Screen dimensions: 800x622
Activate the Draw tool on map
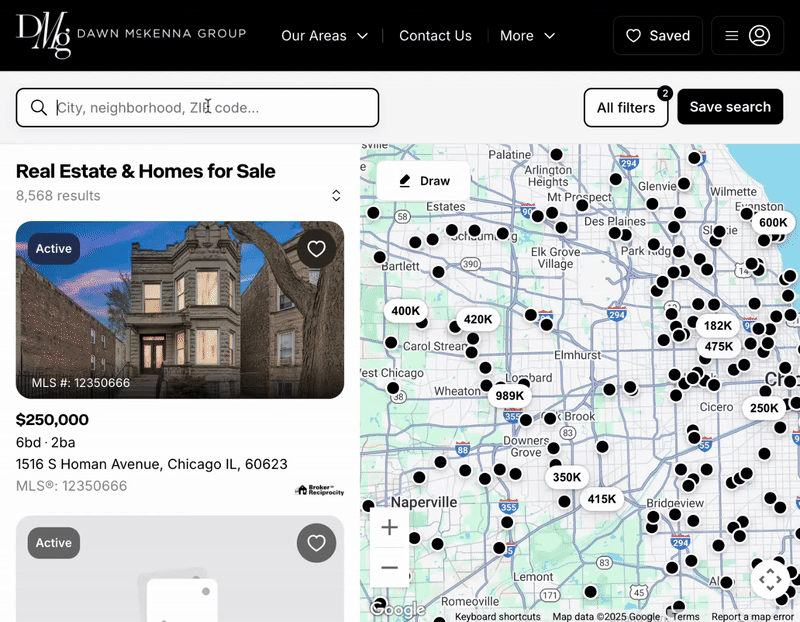pyautogui.click(x=423, y=181)
